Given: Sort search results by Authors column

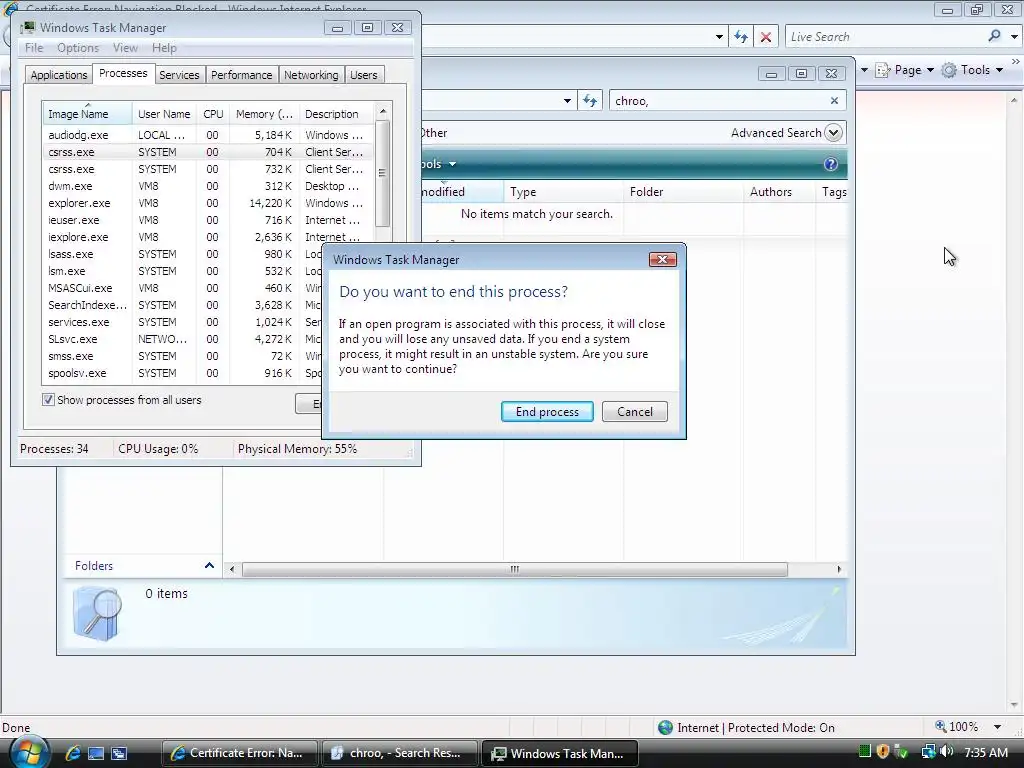Looking at the screenshot, I should [779, 192].
